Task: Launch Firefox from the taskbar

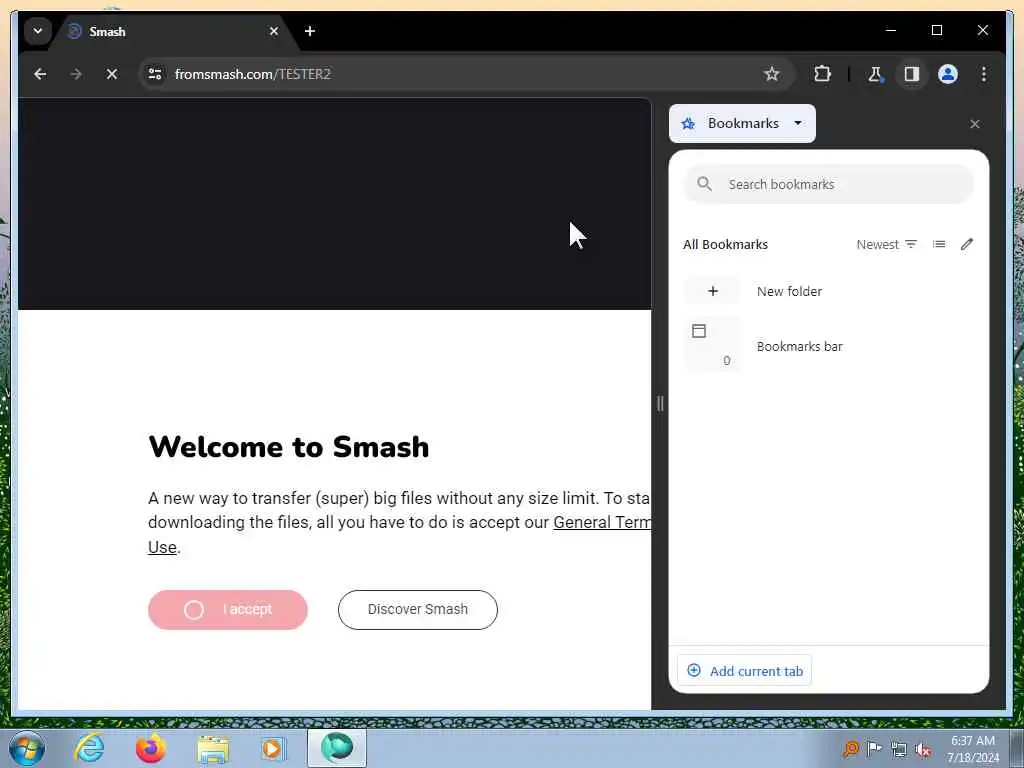Action: point(150,748)
